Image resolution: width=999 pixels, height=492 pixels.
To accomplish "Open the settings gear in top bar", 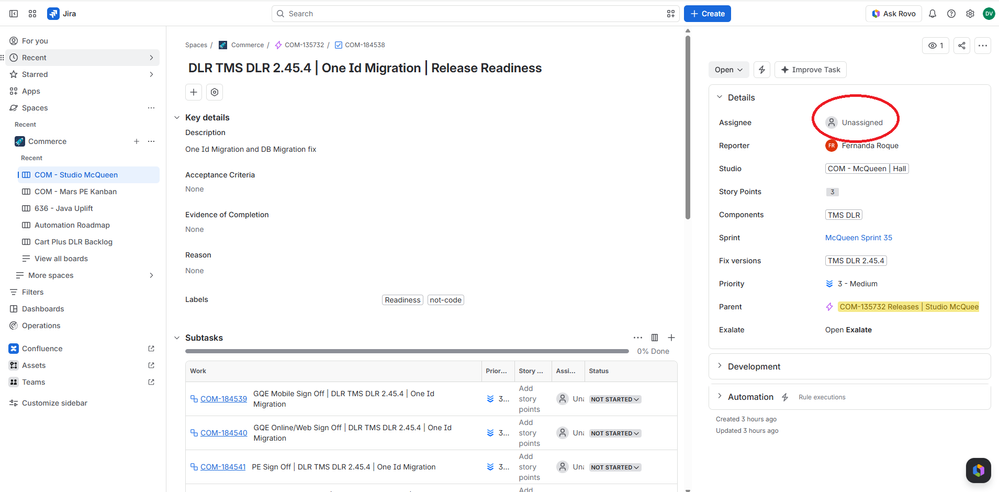I will click(x=970, y=13).
